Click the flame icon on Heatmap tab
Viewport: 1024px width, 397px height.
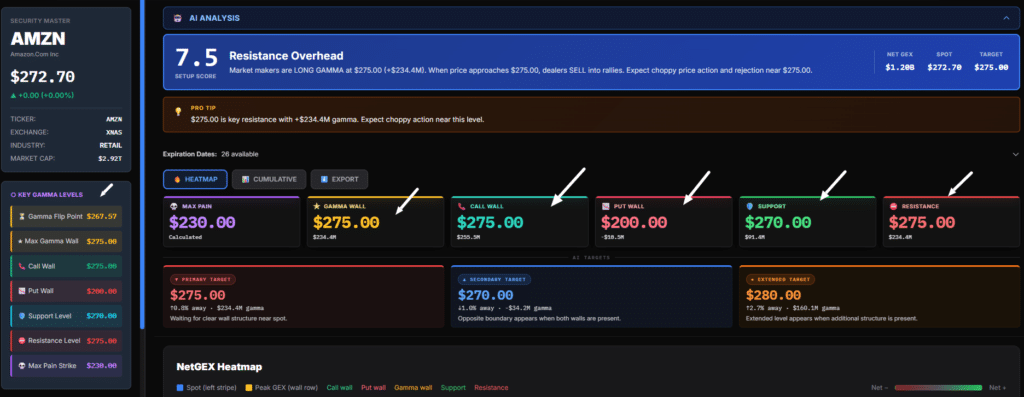tap(176, 179)
